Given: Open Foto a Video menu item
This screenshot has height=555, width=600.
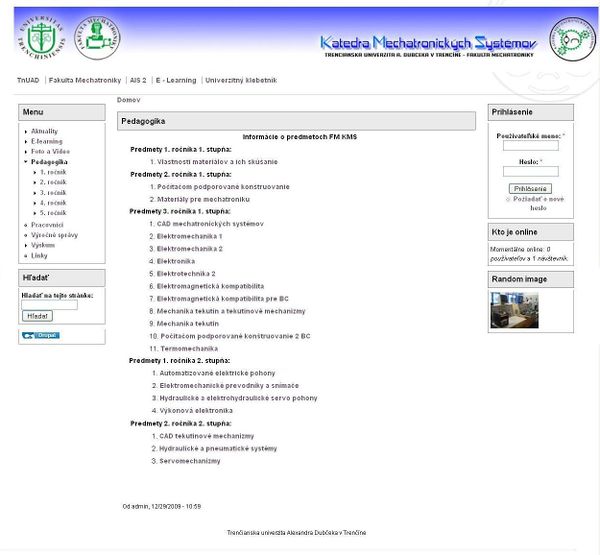Looking at the screenshot, I should pyautogui.click(x=51, y=152).
